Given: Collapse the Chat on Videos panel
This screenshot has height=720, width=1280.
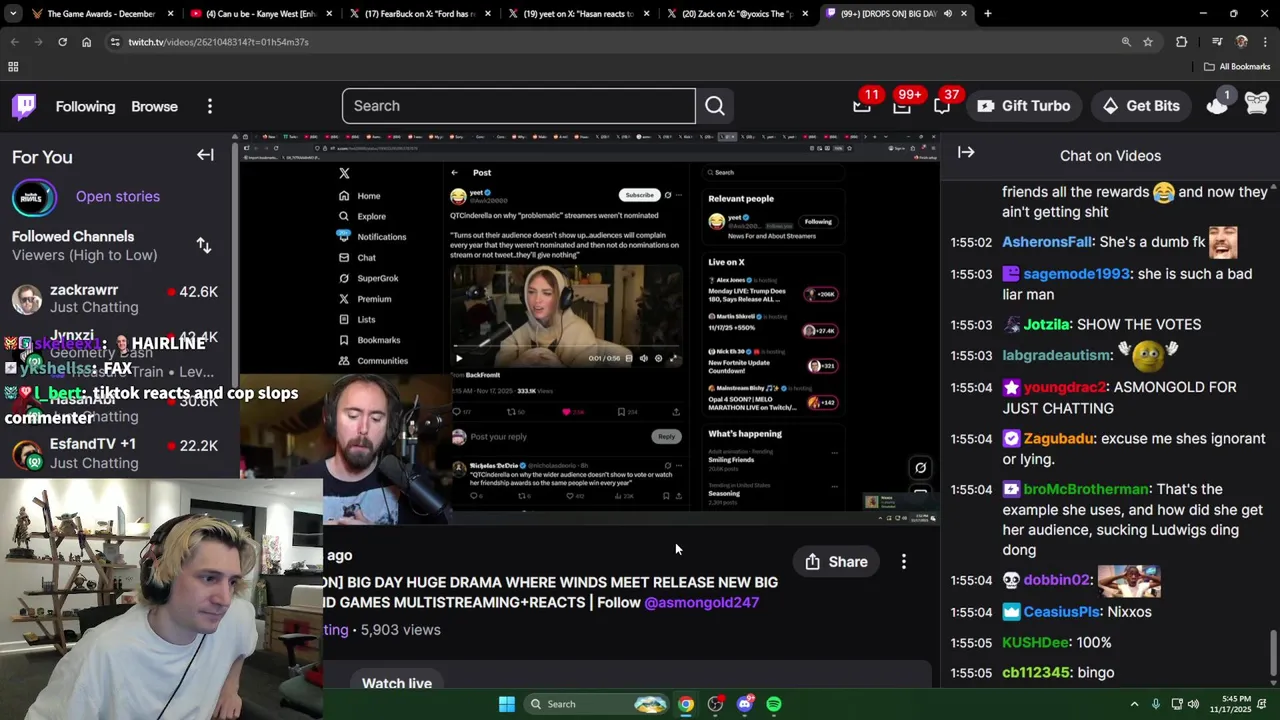Looking at the screenshot, I should click(966, 152).
